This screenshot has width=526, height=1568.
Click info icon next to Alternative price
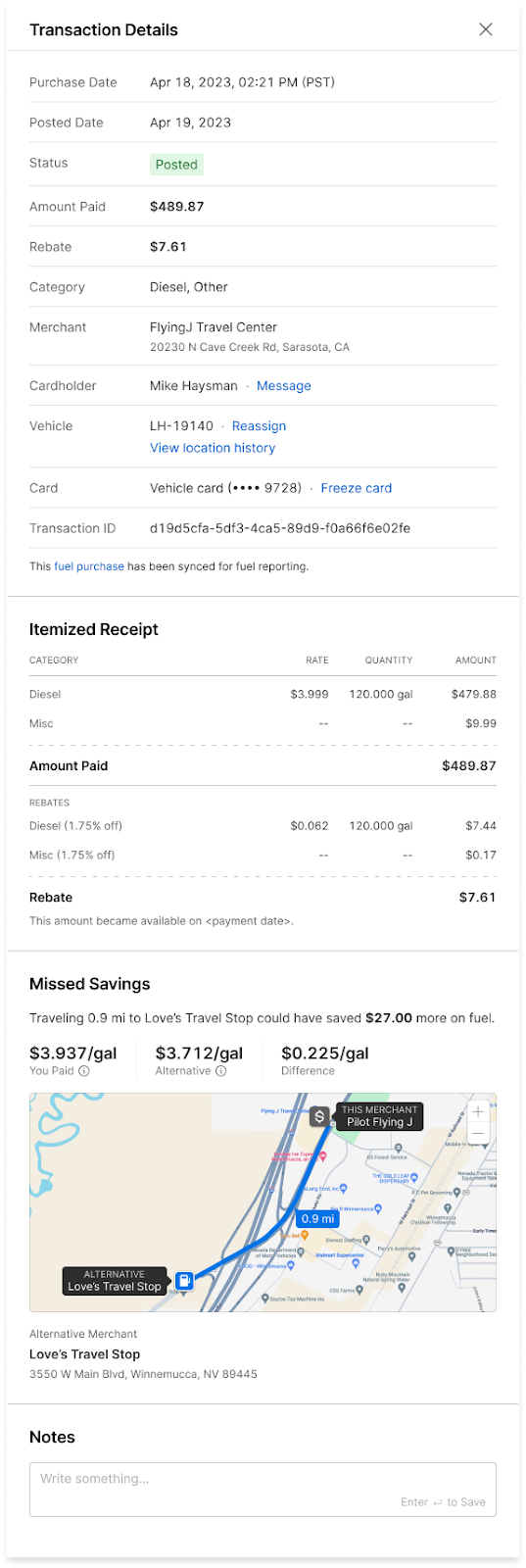coord(221,1071)
